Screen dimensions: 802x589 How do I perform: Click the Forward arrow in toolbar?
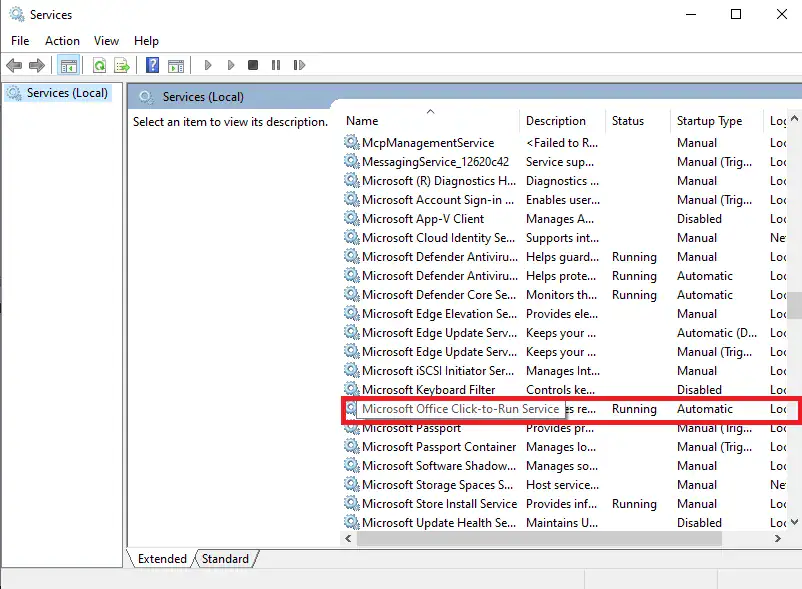(37, 66)
